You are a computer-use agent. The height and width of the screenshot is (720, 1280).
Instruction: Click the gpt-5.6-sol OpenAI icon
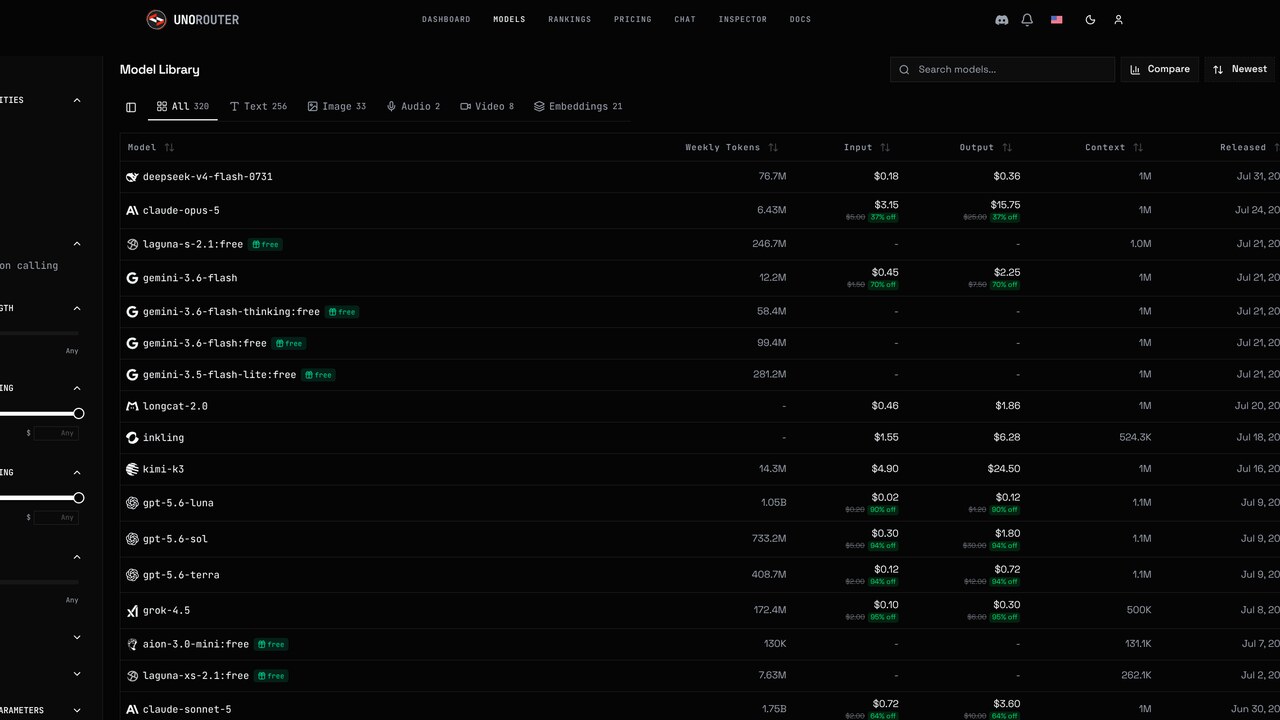tap(132, 539)
